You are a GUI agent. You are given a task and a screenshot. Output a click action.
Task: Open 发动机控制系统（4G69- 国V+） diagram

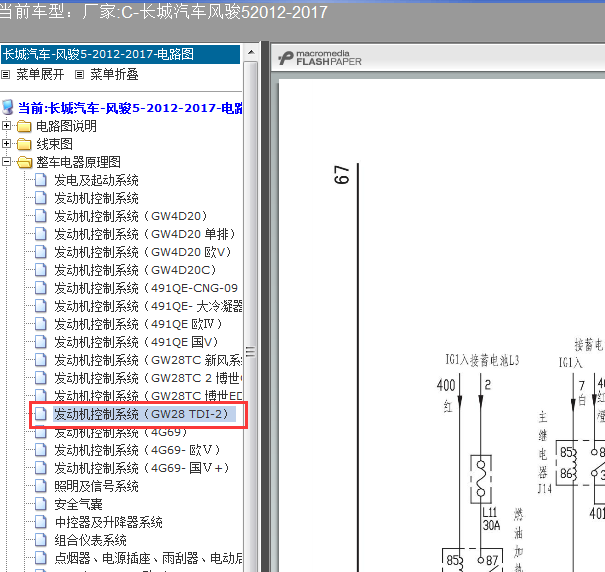pos(142,468)
